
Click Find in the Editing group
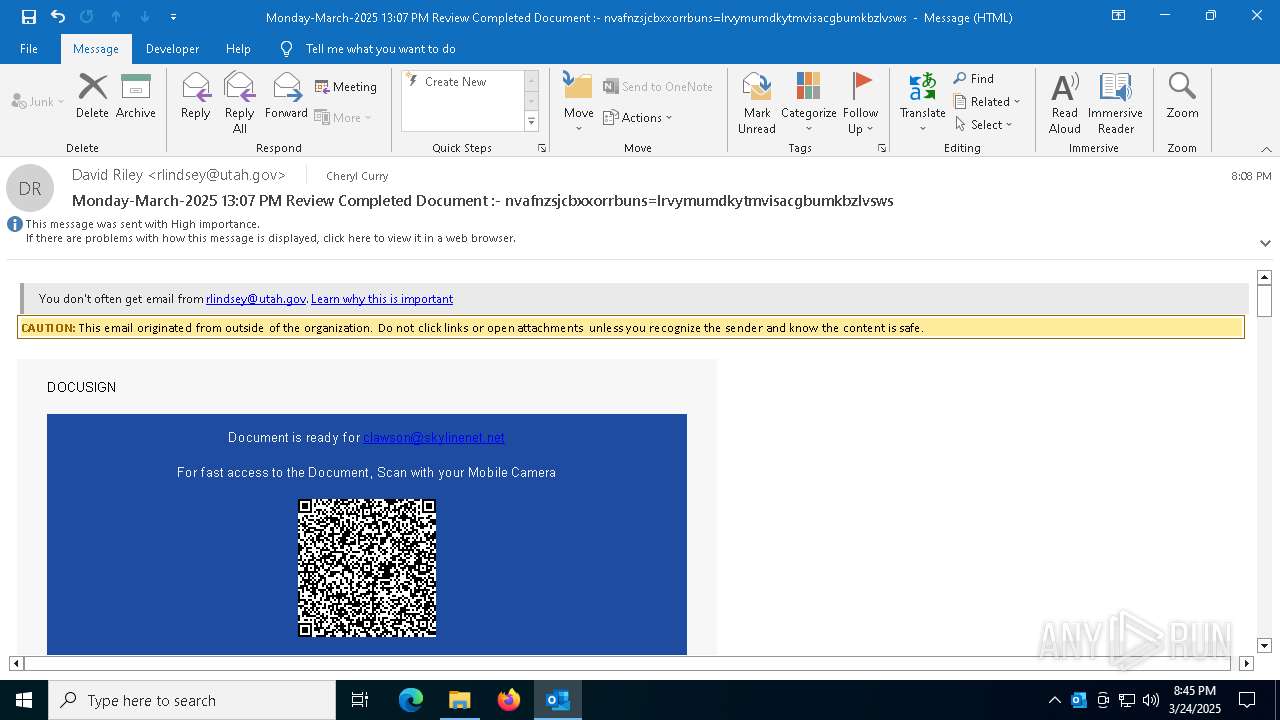(x=974, y=79)
